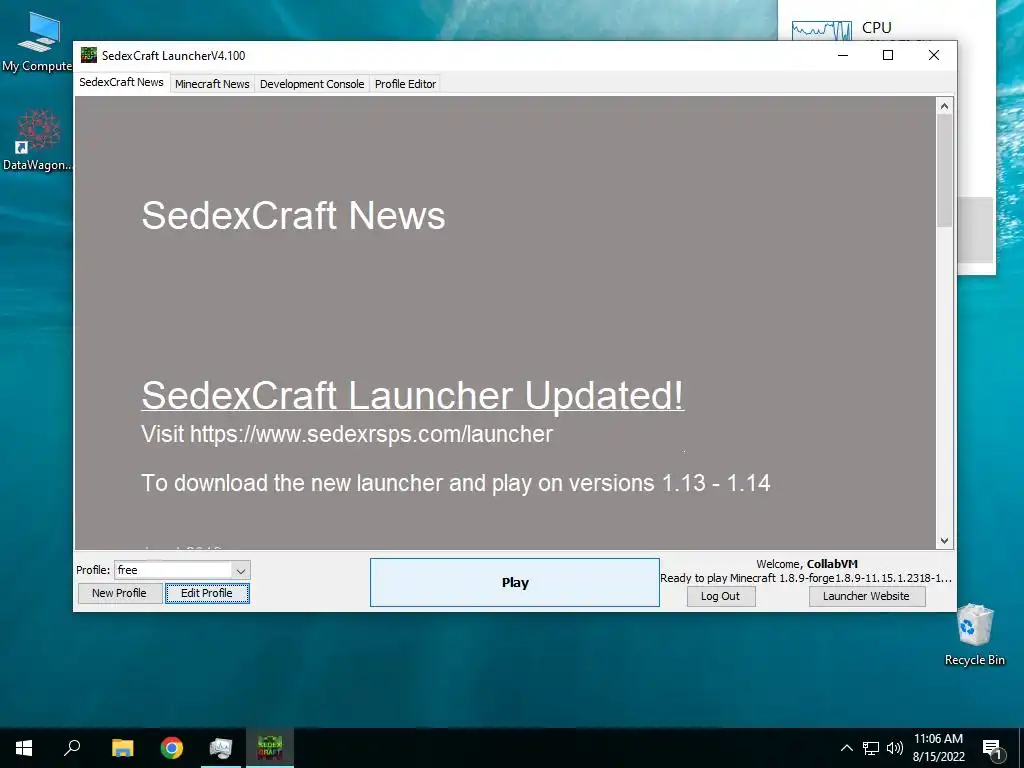
Task: Click the news scrollbar down arrow
Action: (x=944, y=541)
